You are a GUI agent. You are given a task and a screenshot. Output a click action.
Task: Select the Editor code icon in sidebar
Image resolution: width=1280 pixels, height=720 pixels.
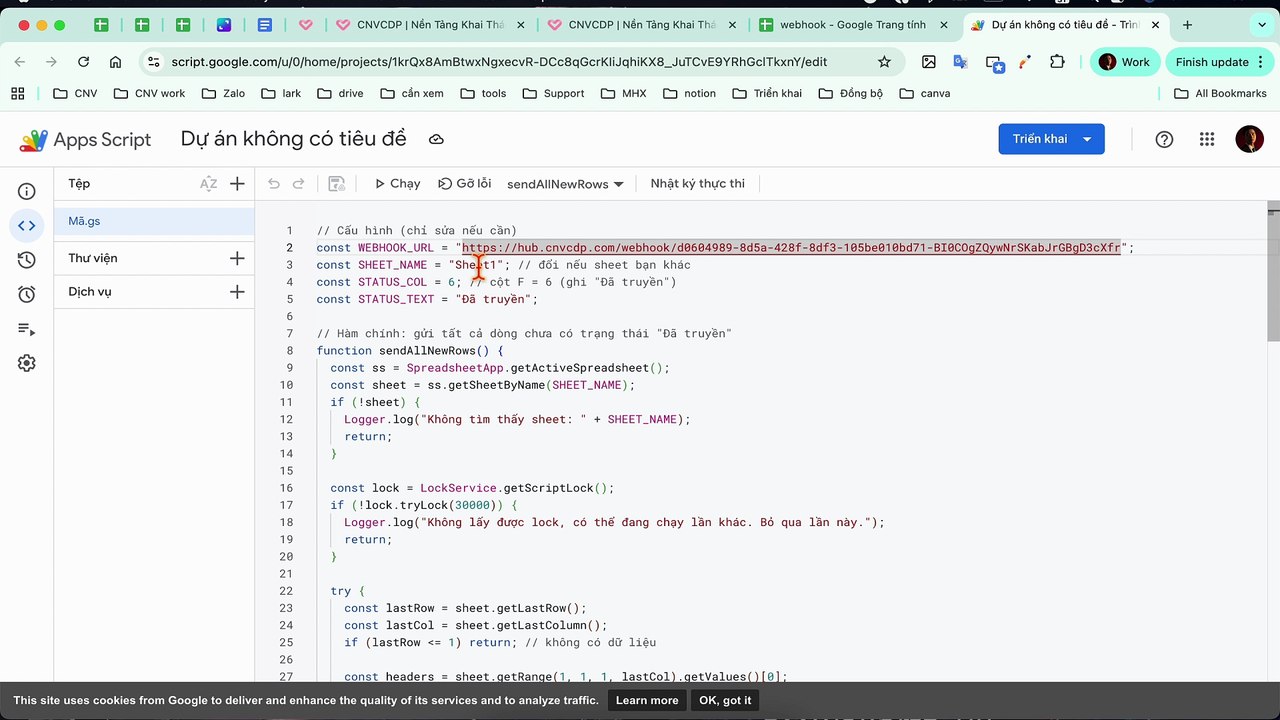pos(27,226)
